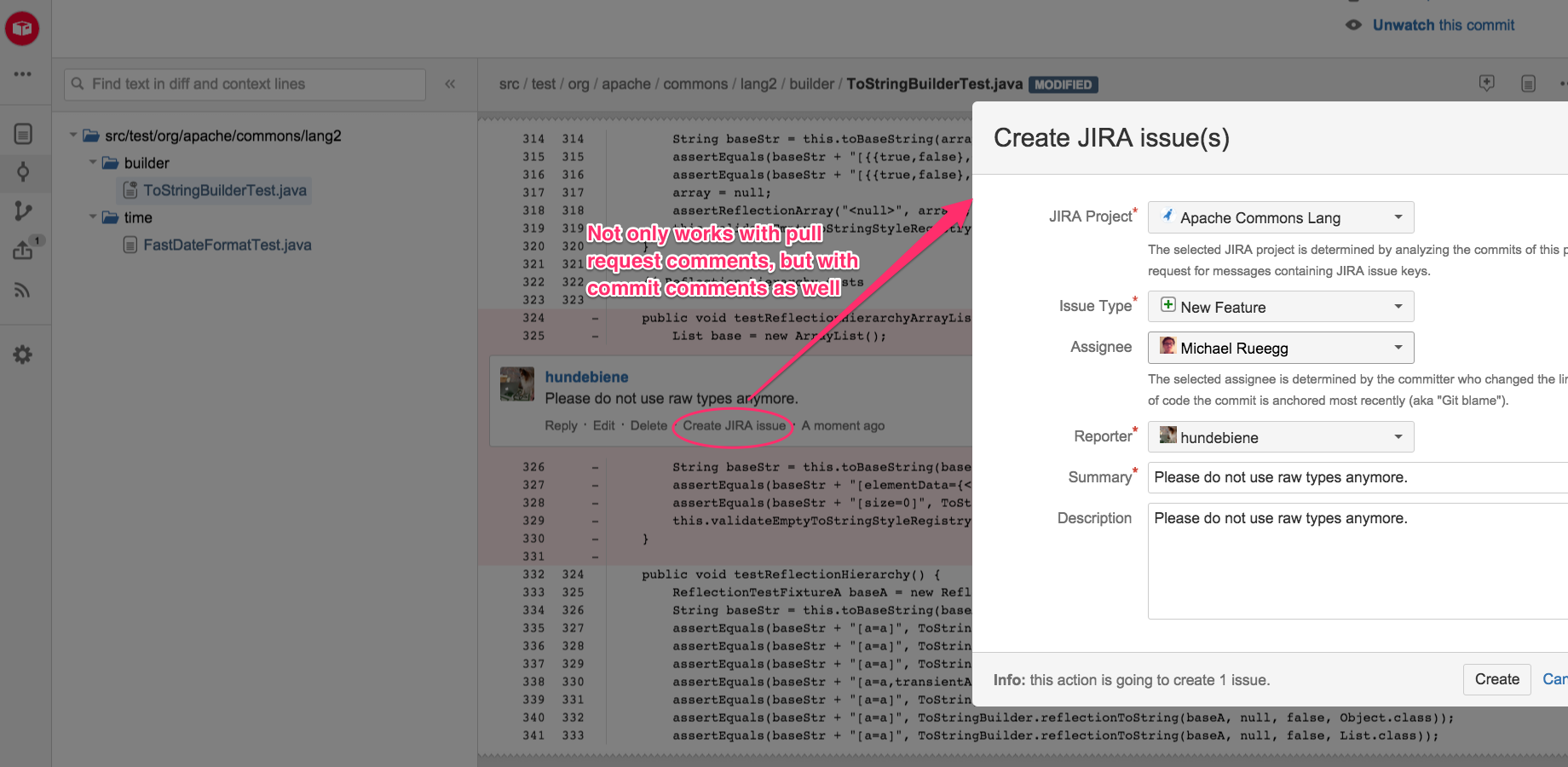The height and width of the screenshot is (767, 1568).
Task: Select FastDateFormatTest.java in the file tree
Action: 228,245
